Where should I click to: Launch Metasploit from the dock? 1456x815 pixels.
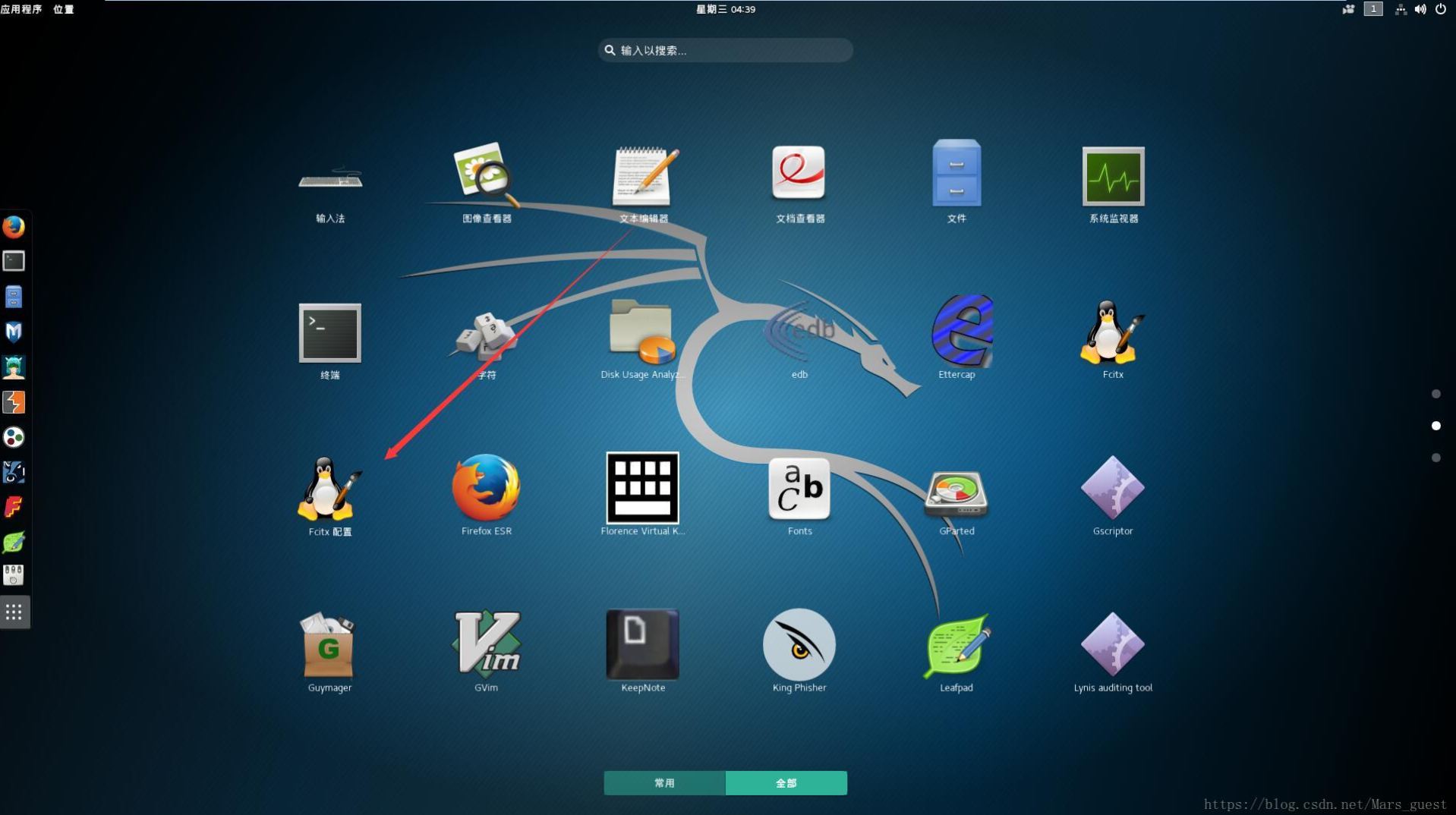[14, 332]
